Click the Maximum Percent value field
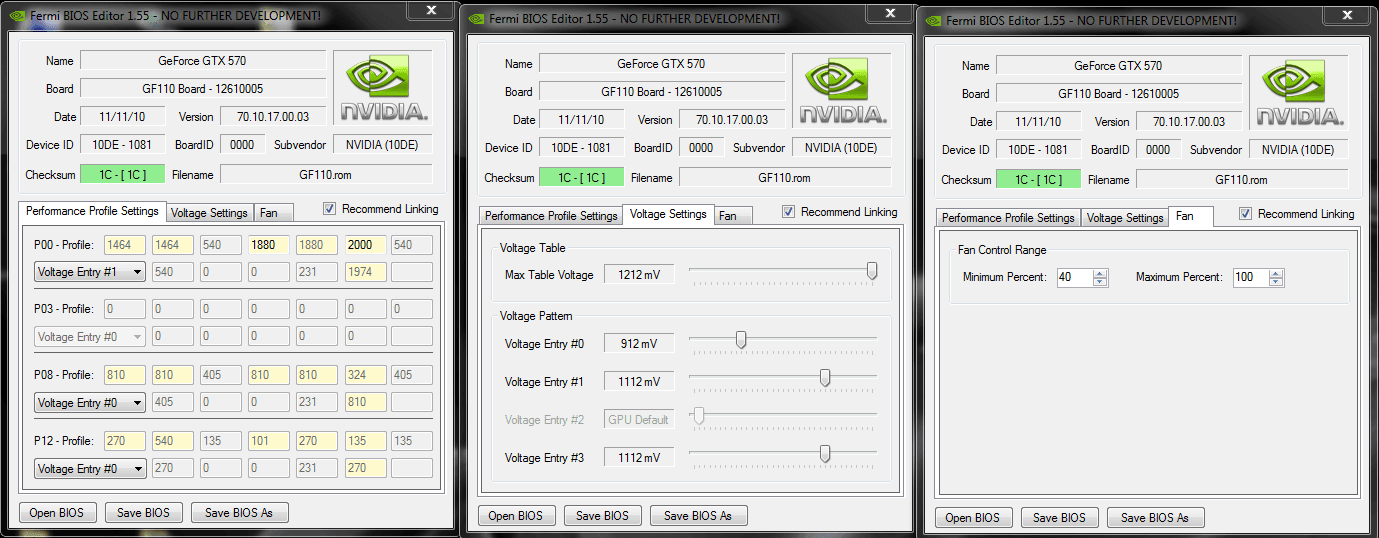 (x=1250, y=277)
